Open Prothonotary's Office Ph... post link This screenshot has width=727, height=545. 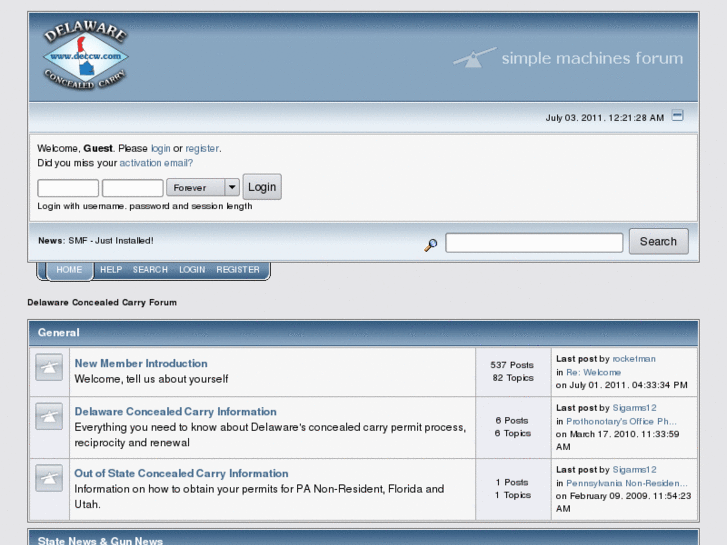pos(621,421)
